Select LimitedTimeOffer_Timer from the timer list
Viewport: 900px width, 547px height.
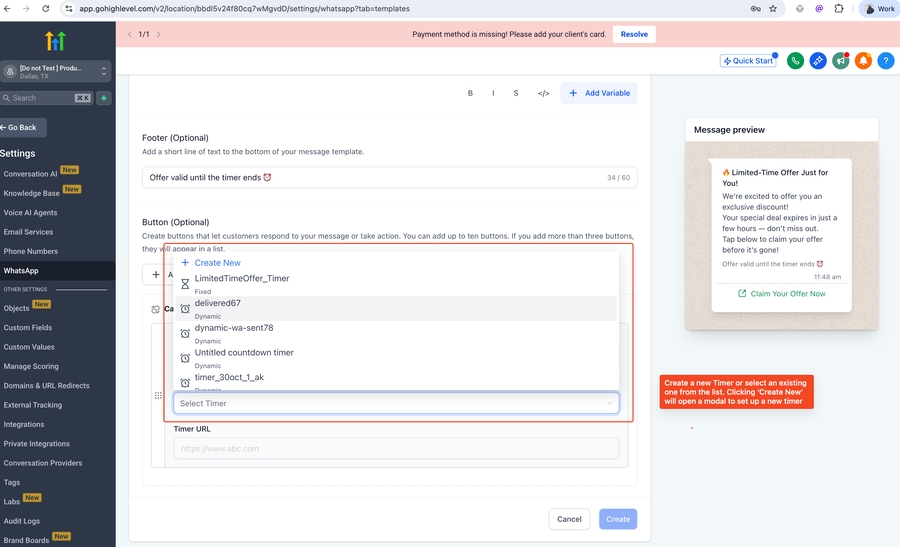[242, 279]
